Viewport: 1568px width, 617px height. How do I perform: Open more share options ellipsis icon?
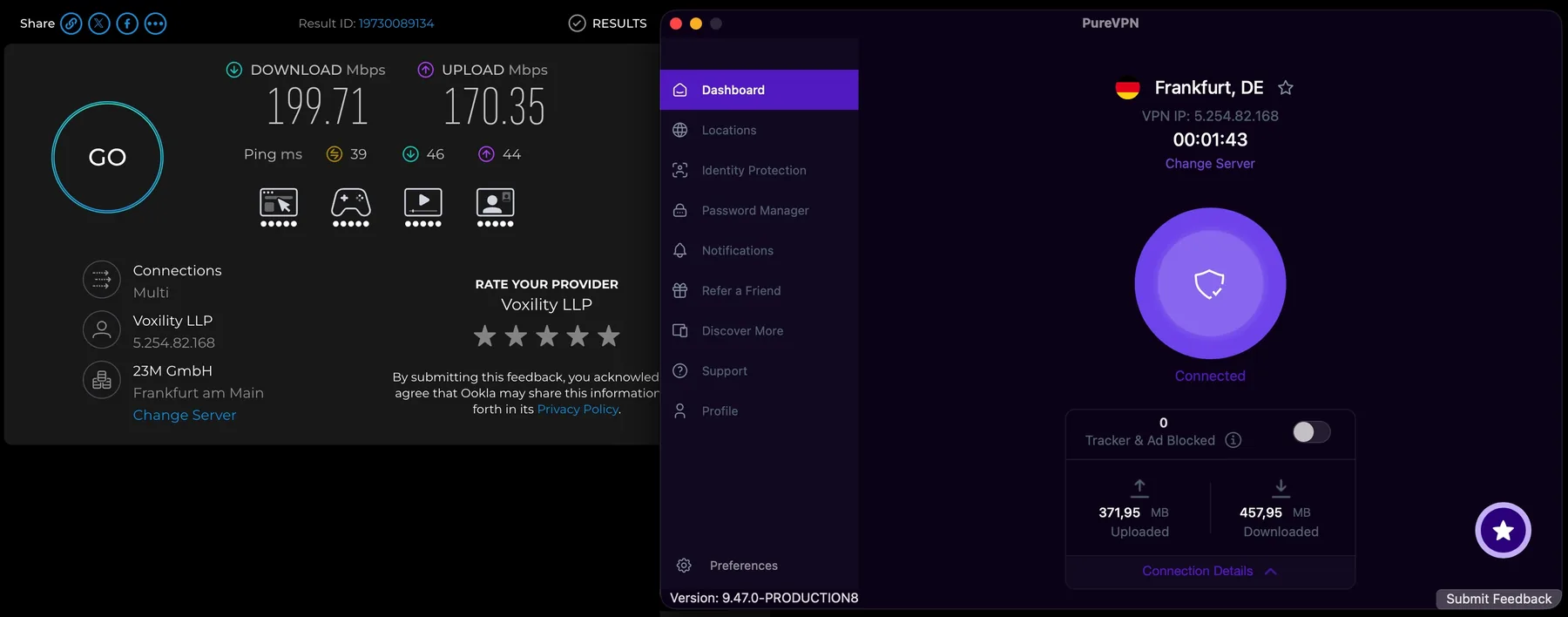click(x=155, y=24)
